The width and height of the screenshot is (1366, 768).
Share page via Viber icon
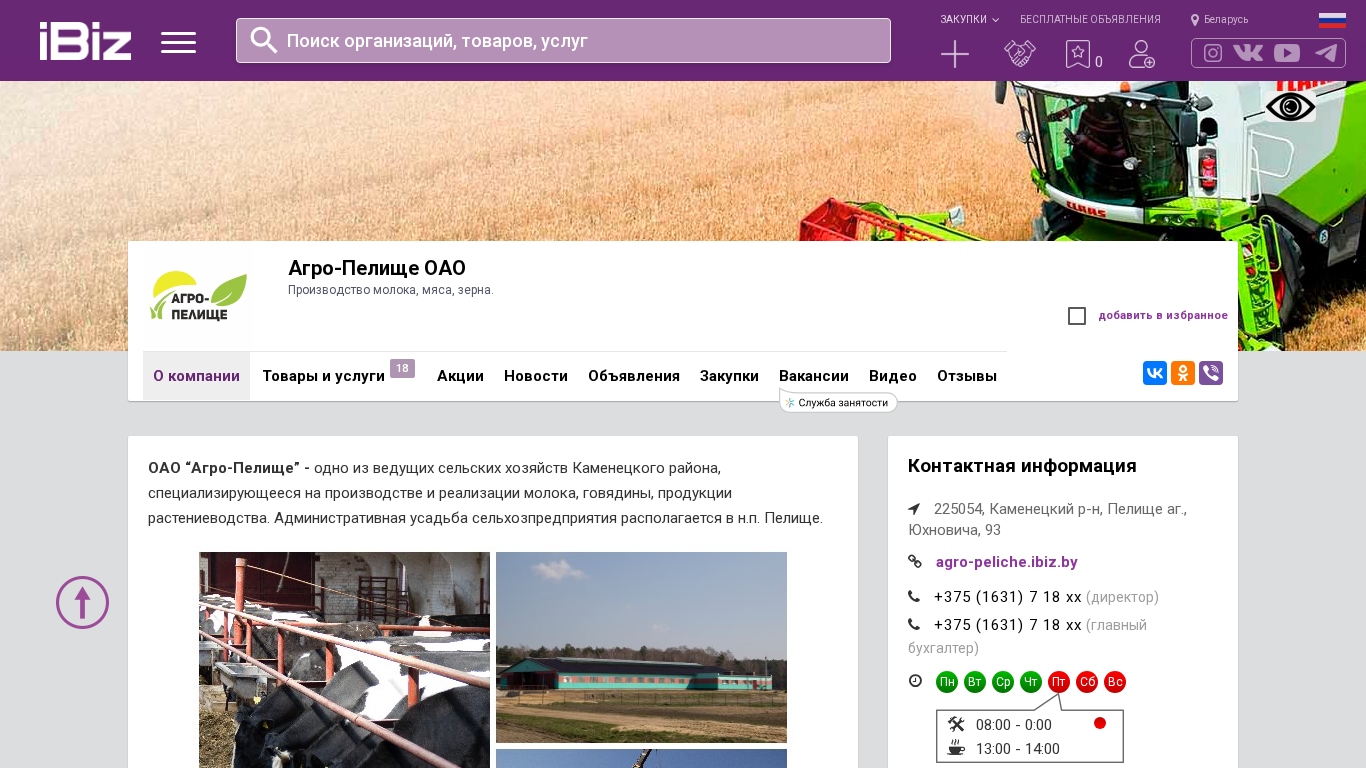(1211, 373)
